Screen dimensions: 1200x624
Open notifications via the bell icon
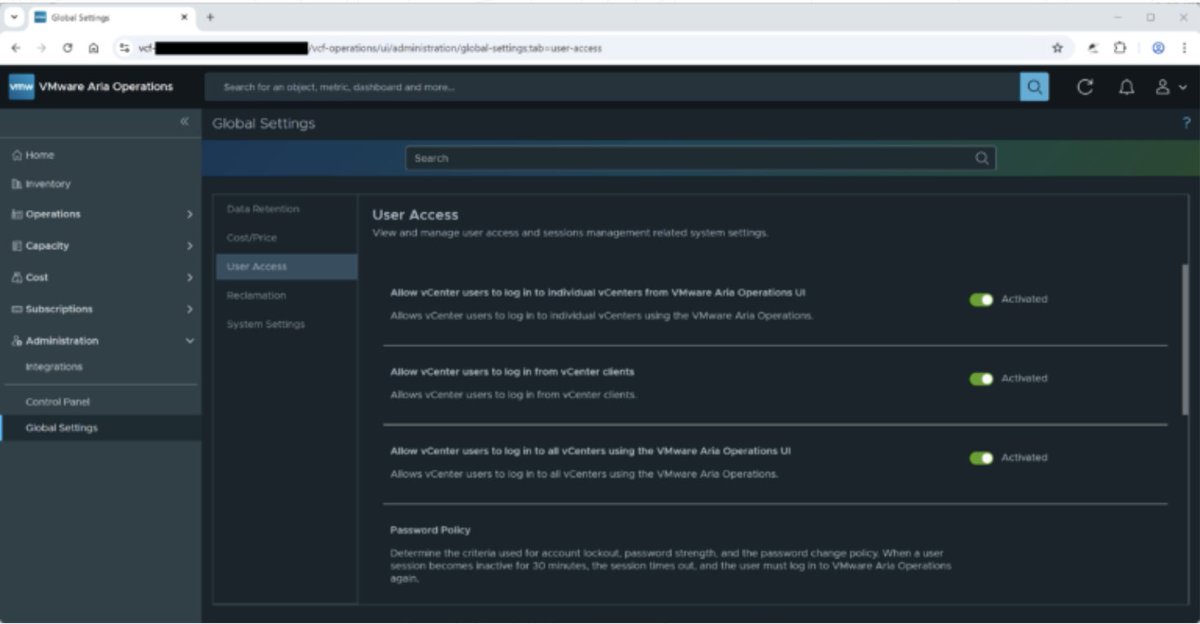coord(1126,87)
